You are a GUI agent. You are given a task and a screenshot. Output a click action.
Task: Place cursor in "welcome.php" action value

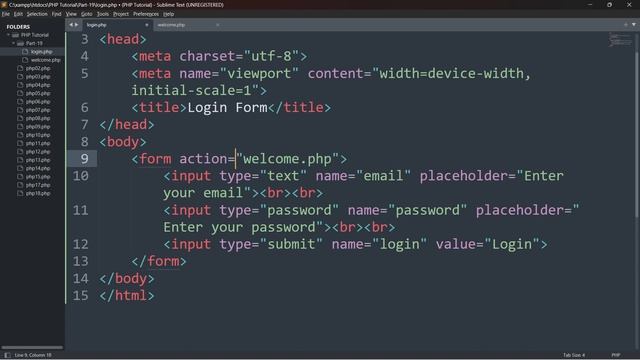click(x=287, y=159)
